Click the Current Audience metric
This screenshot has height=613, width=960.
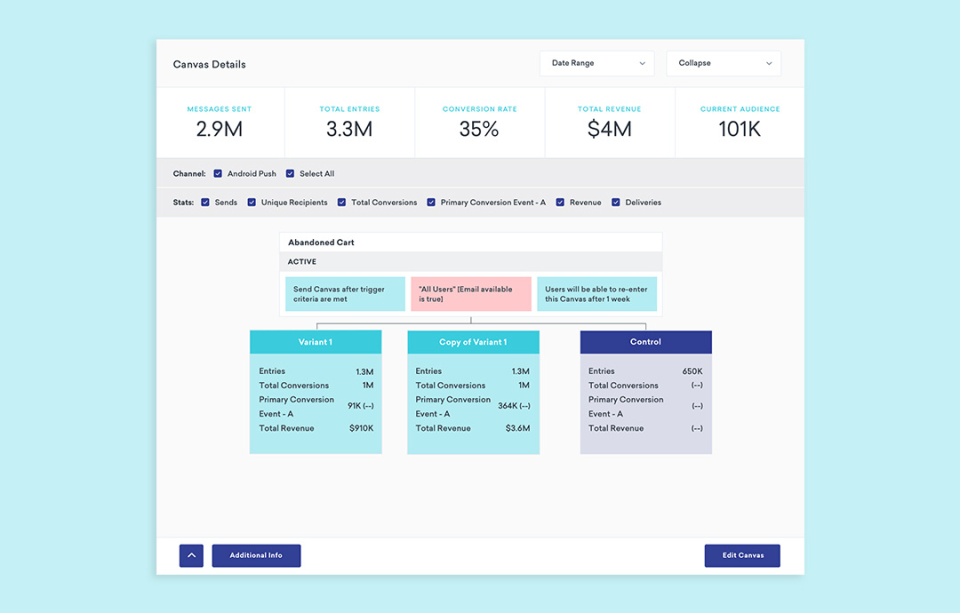click(739, 118)
